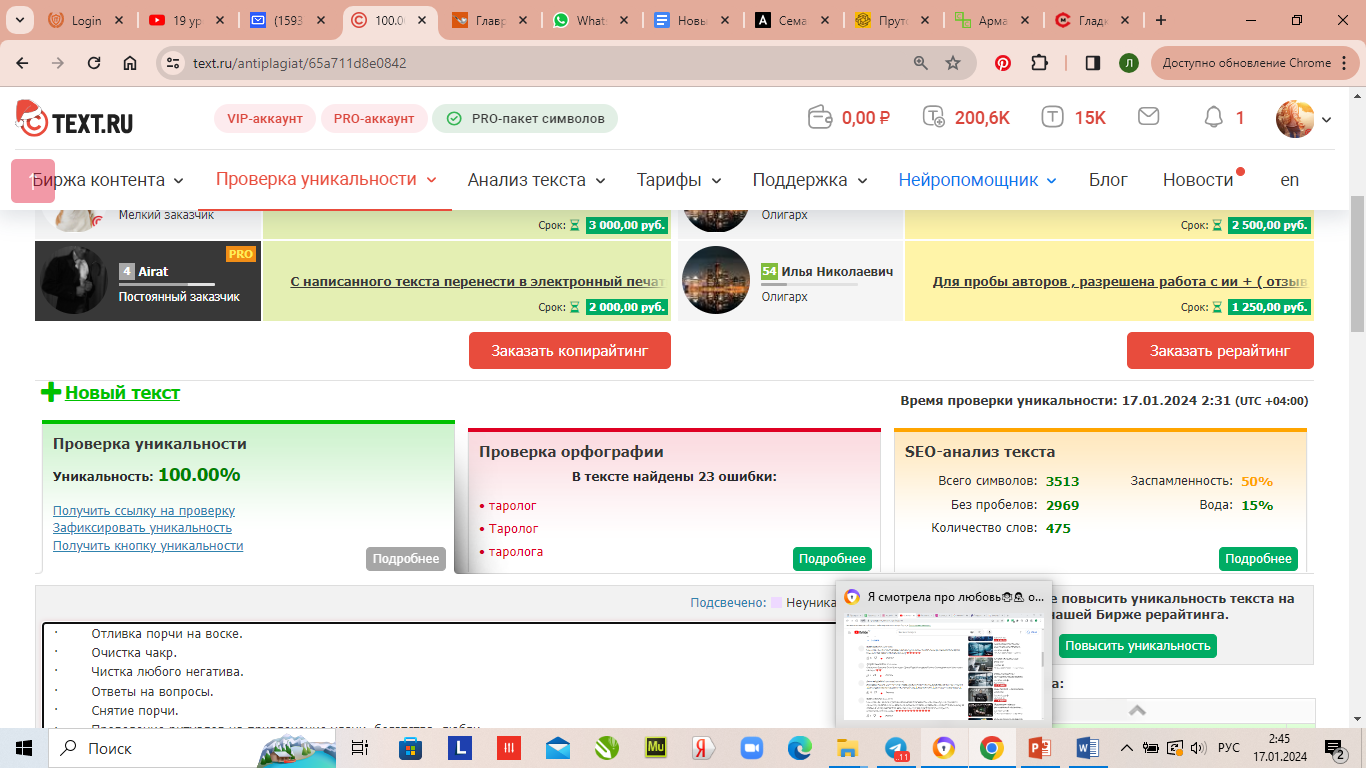Open a new tab with plus button
This screenshot has width=1366, height=768.
1161,20
